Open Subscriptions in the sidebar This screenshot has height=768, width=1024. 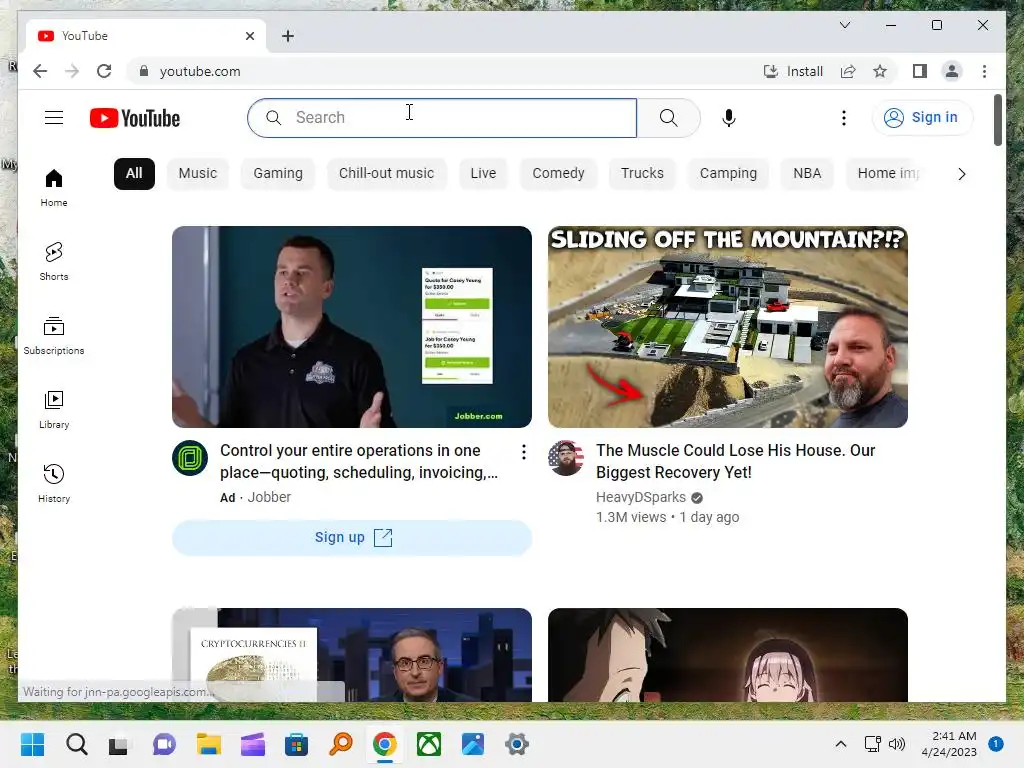(54, 336)
